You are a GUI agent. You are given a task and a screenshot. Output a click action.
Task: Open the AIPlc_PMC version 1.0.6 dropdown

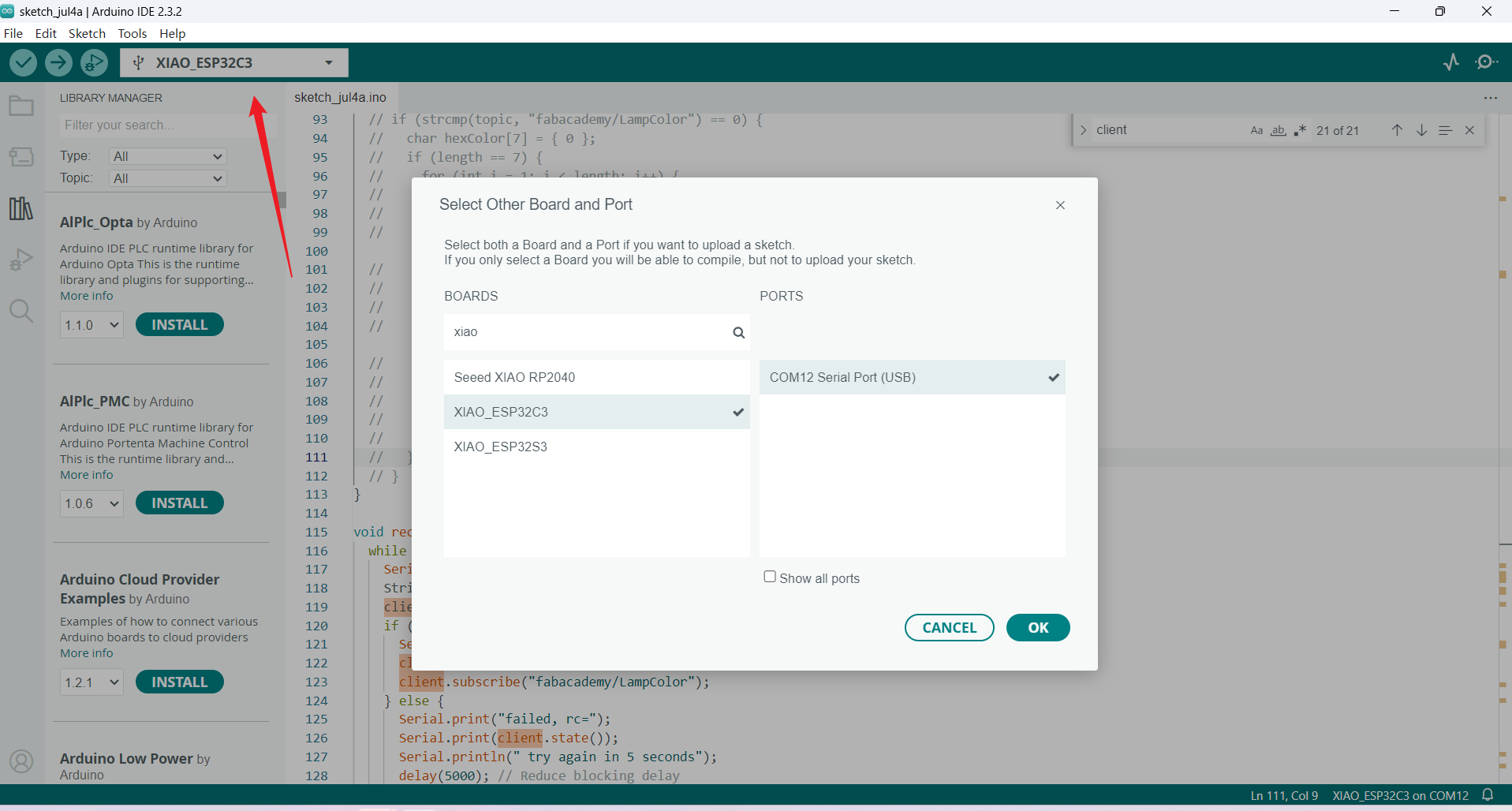[91, 503]
